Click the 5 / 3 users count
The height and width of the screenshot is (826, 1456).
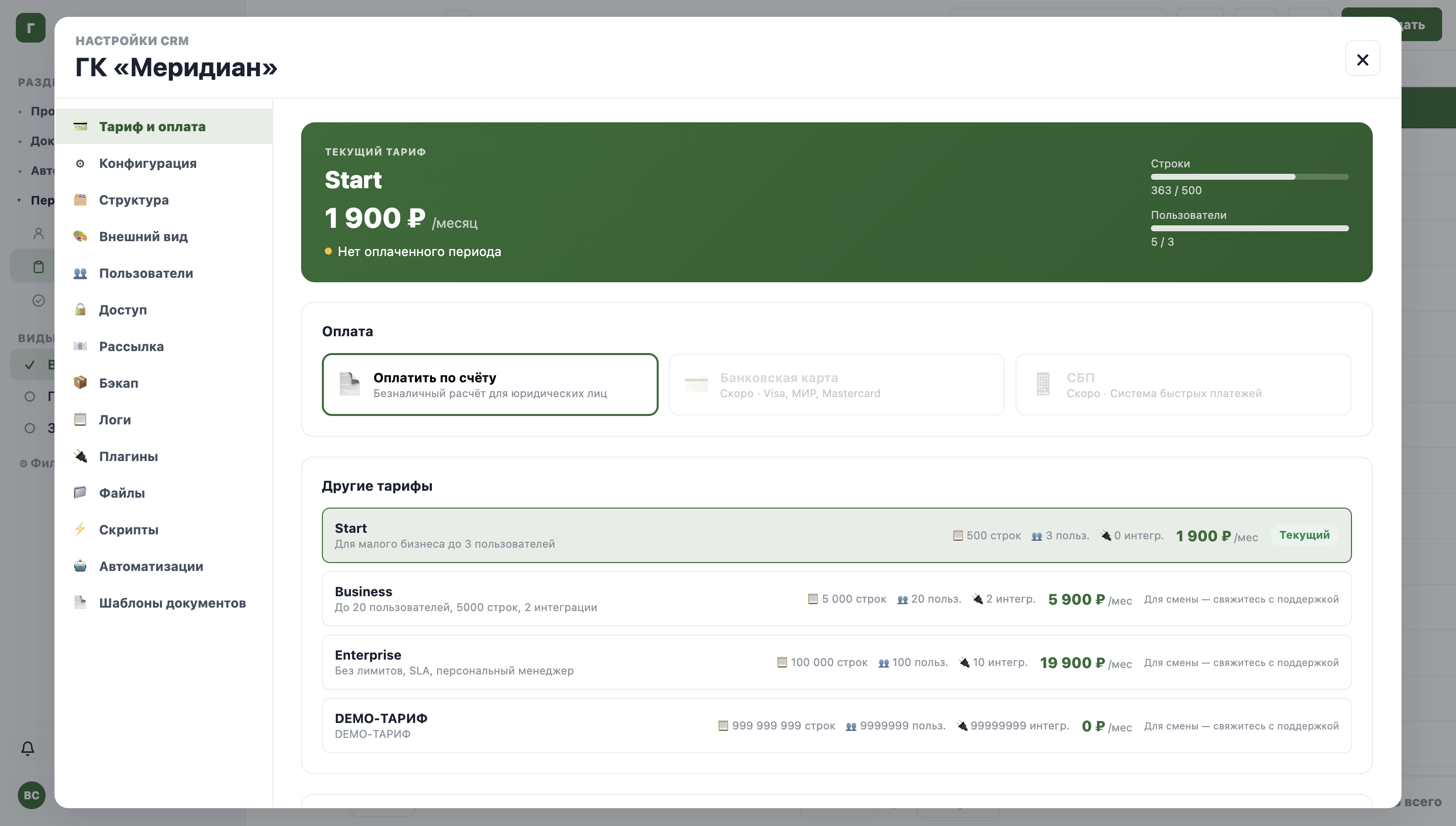(x=1162, y=242)
